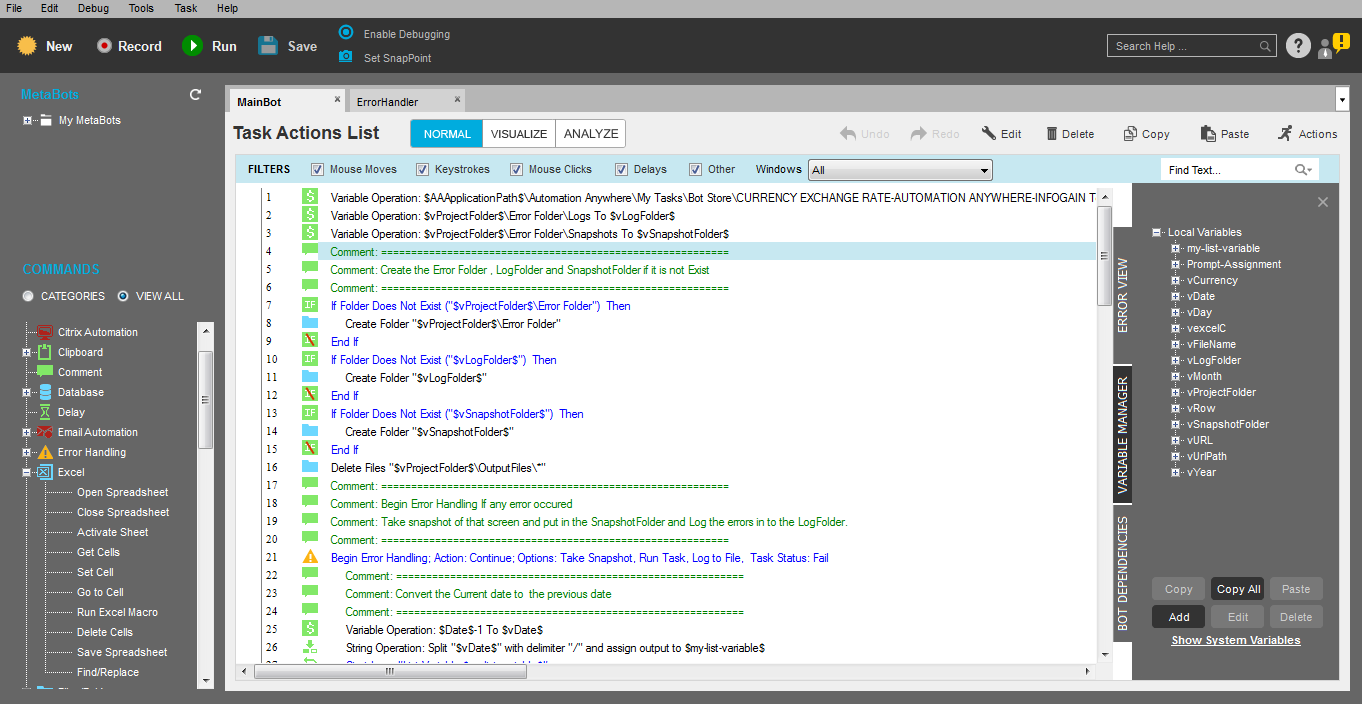Uncheck the Mouse Moves filter
Screen dimensions: 1362x704
click(318, 170)
